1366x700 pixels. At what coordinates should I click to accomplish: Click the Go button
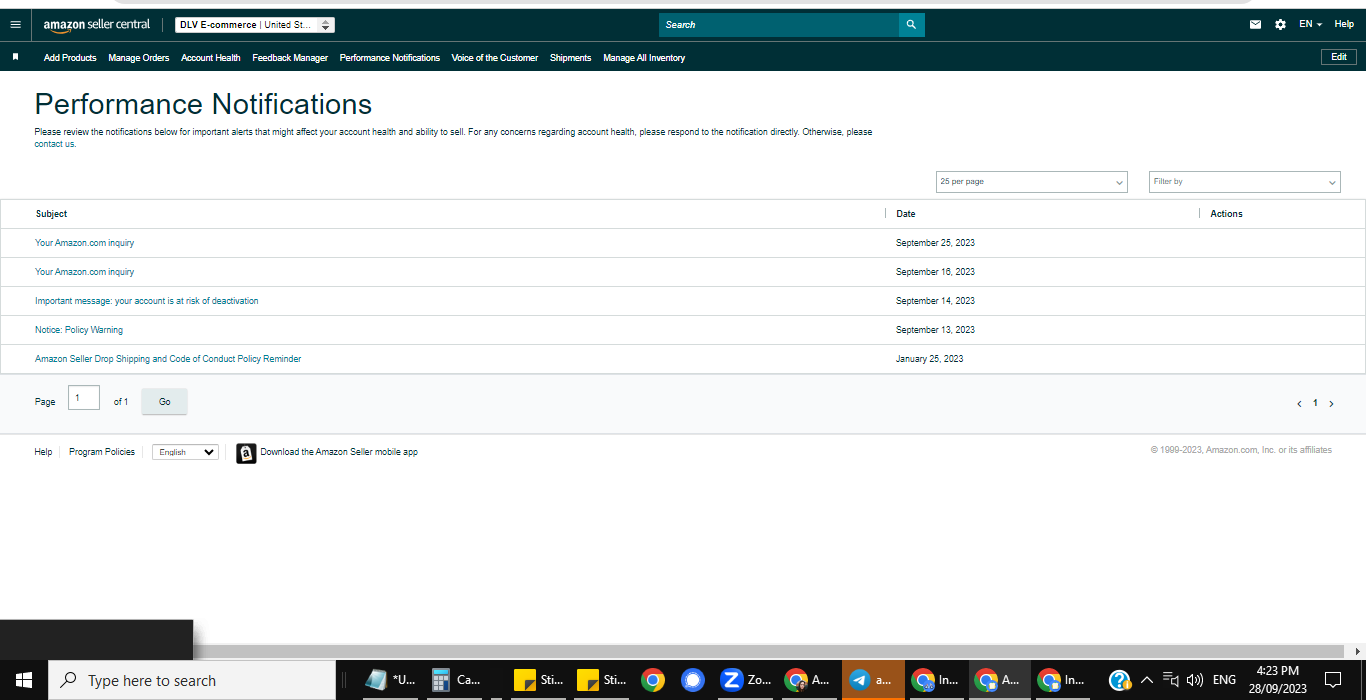(165, 402)
